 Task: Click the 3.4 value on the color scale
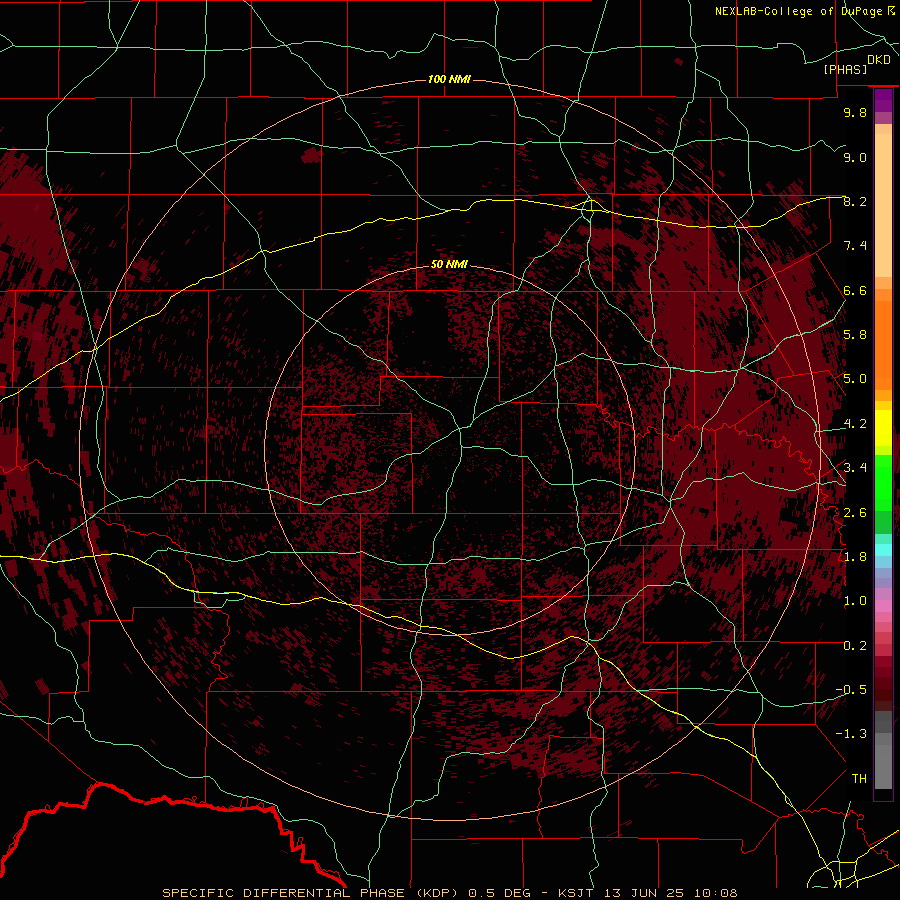[855, 468]
